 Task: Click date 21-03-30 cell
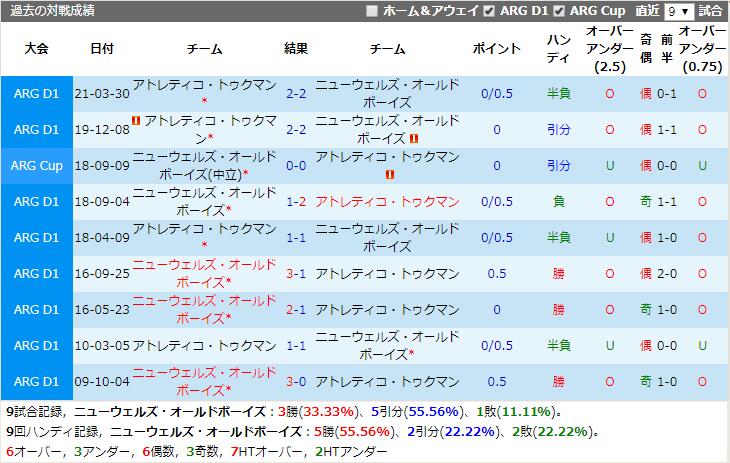pyautogui.click(x=102, y=94)
